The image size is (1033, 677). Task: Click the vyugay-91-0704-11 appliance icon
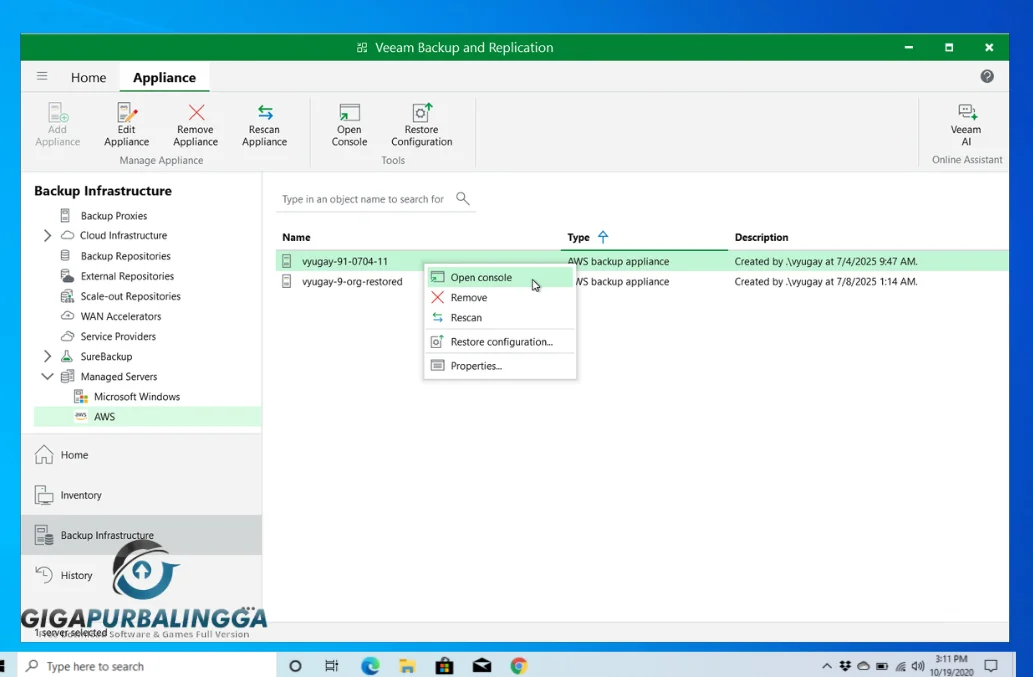pos(287,261)
